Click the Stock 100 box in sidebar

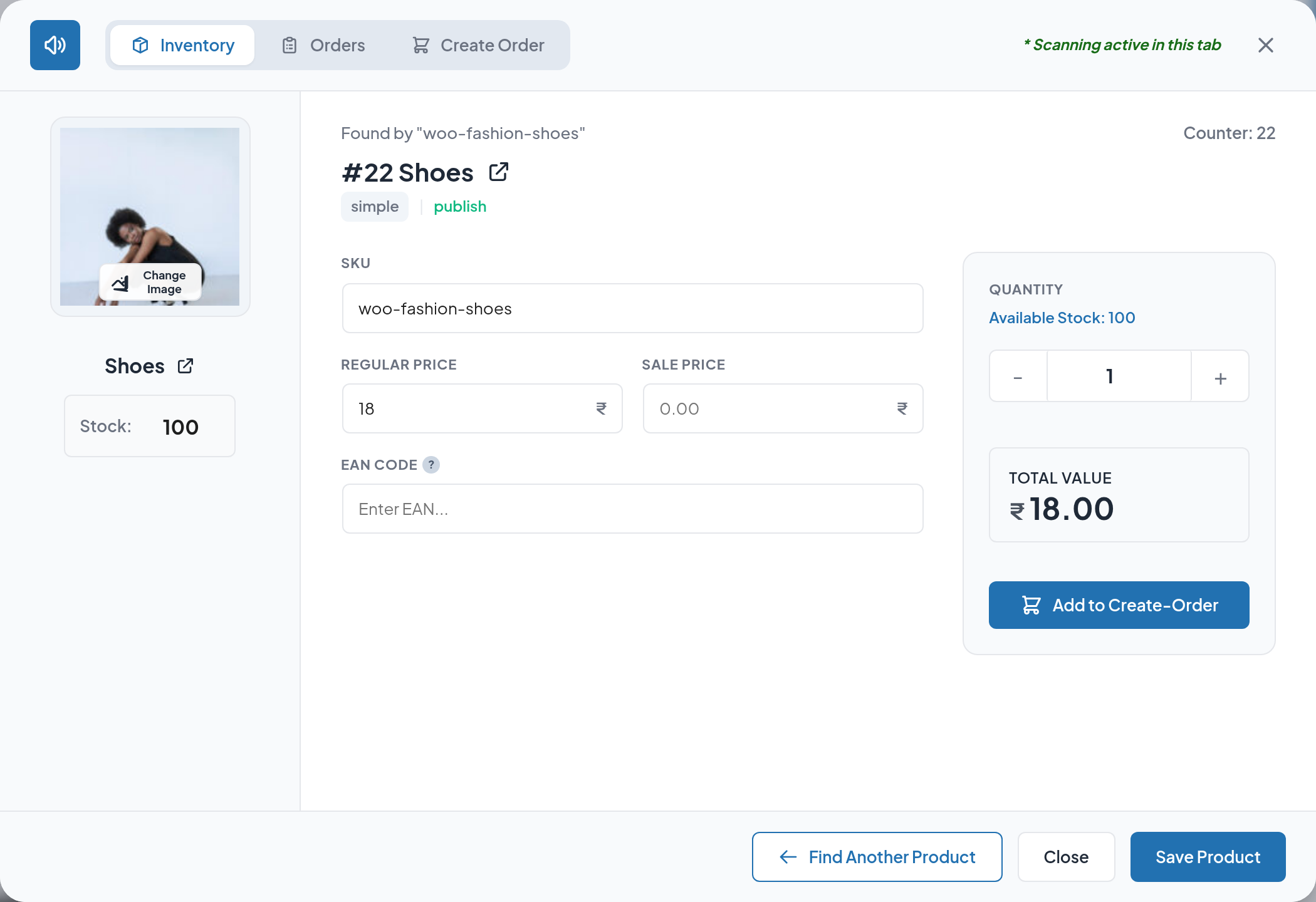coord(150,426)
